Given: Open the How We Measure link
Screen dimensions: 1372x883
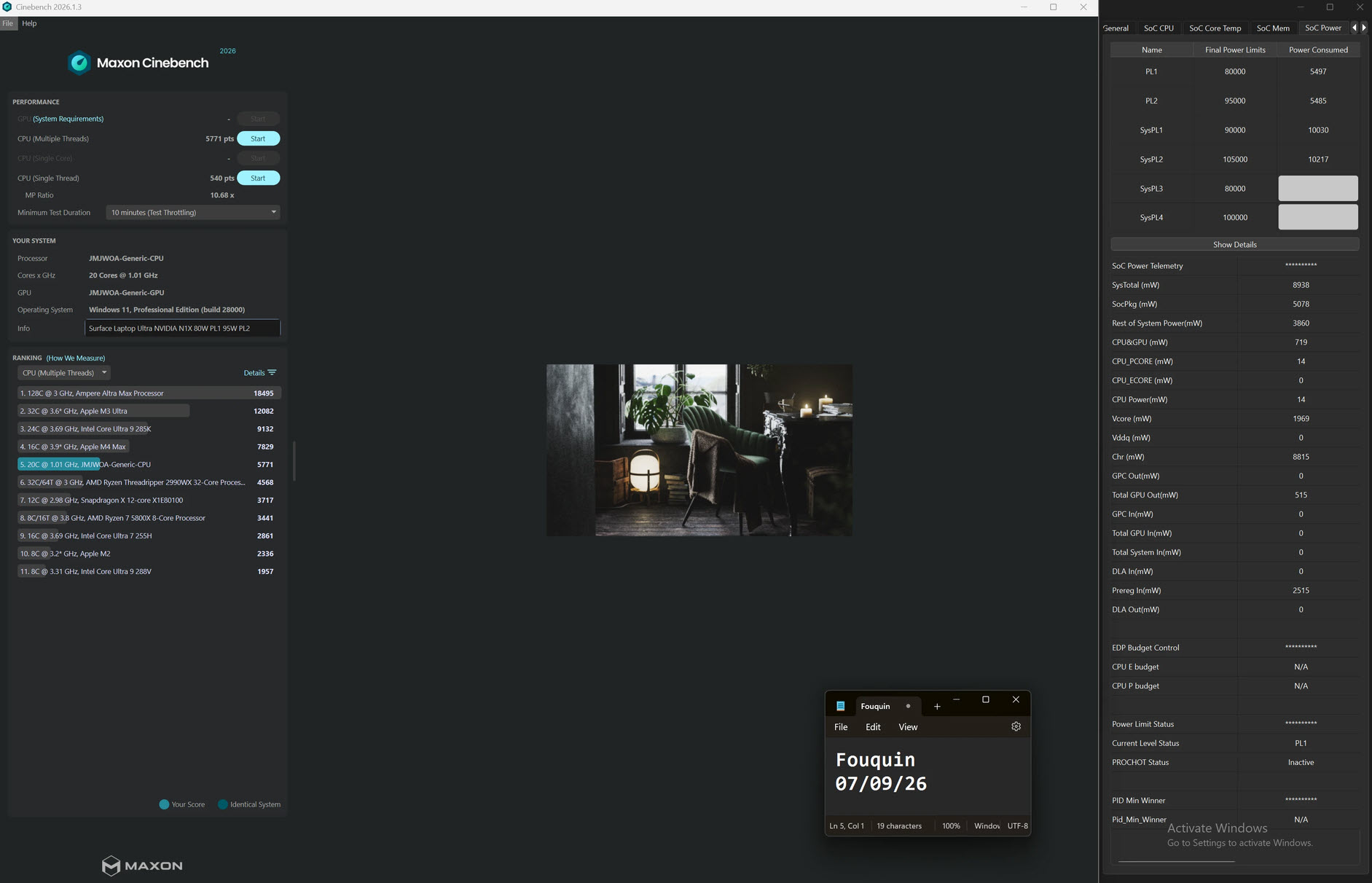Looking at the screenshot, I should [76, 358].
